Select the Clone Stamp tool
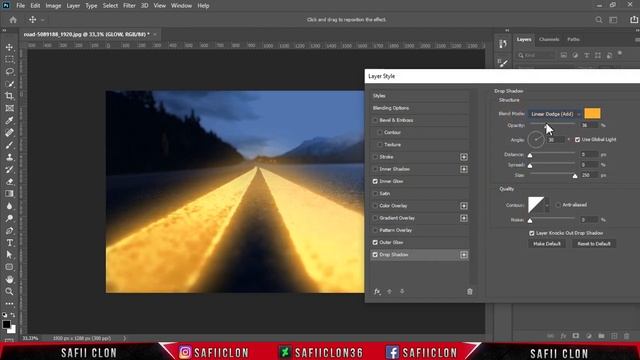The image size is (640, 360). click(x=9, y=158)
